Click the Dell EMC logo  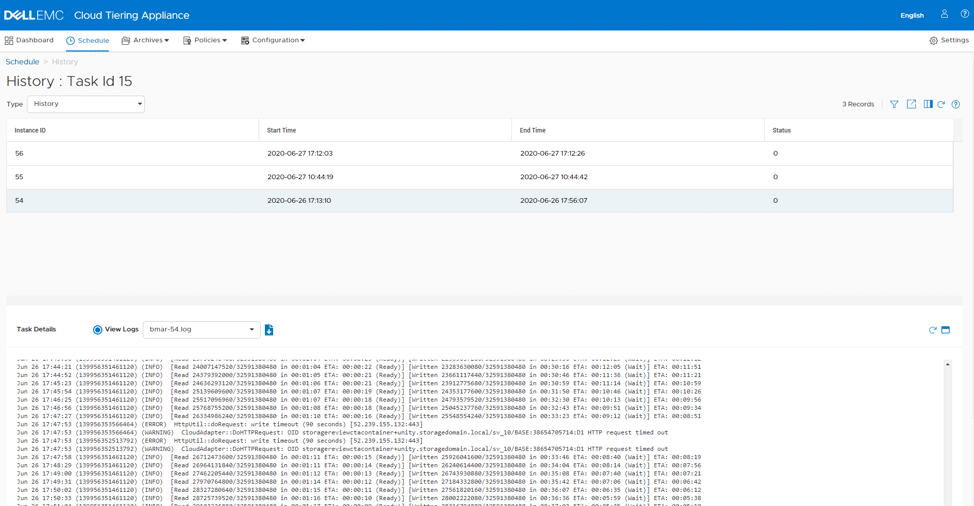point(34,15)
